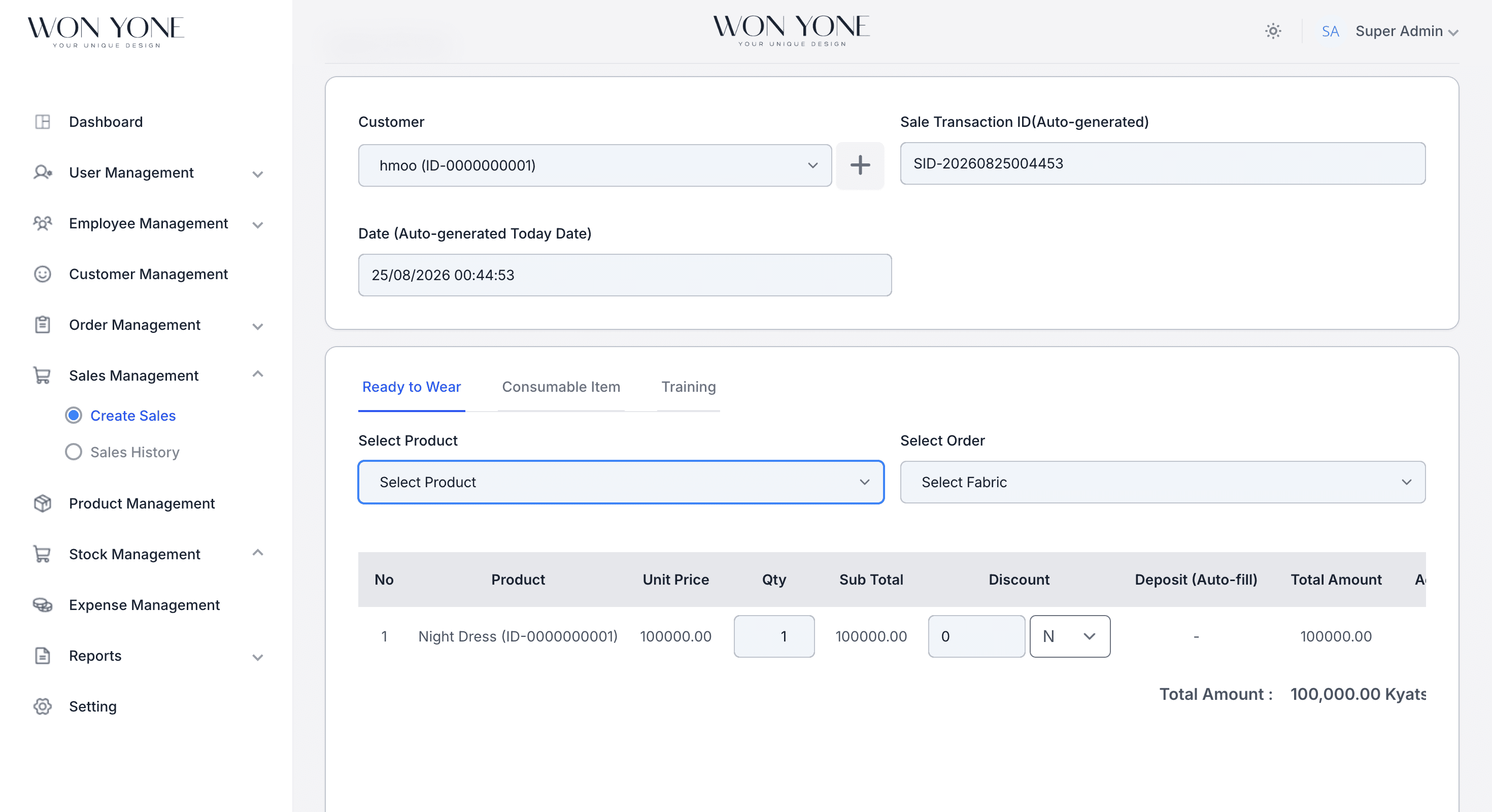Click the Customer Management smiley icon

[42, 274]
